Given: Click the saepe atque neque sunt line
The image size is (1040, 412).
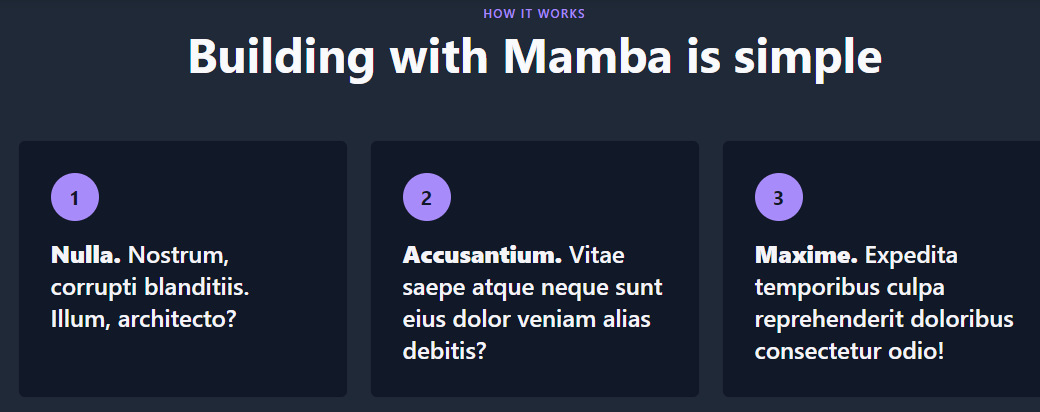Looking at the screenshot, I should coord(532,287).
